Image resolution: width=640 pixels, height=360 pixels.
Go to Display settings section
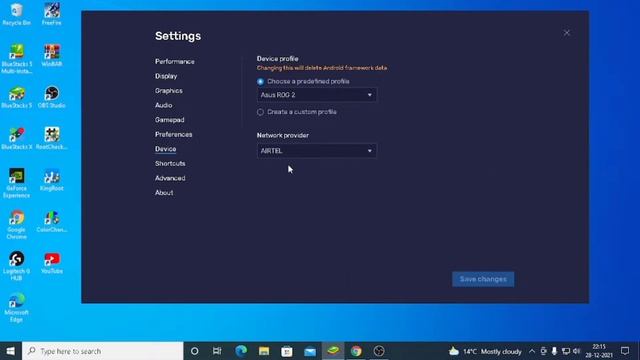[166, 76]
